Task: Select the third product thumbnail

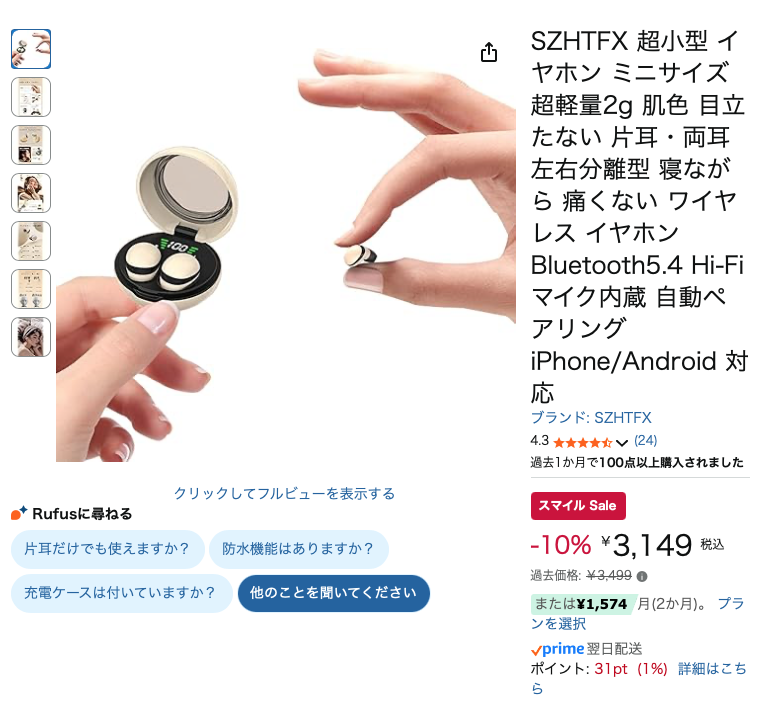Action: click(31, 145)
